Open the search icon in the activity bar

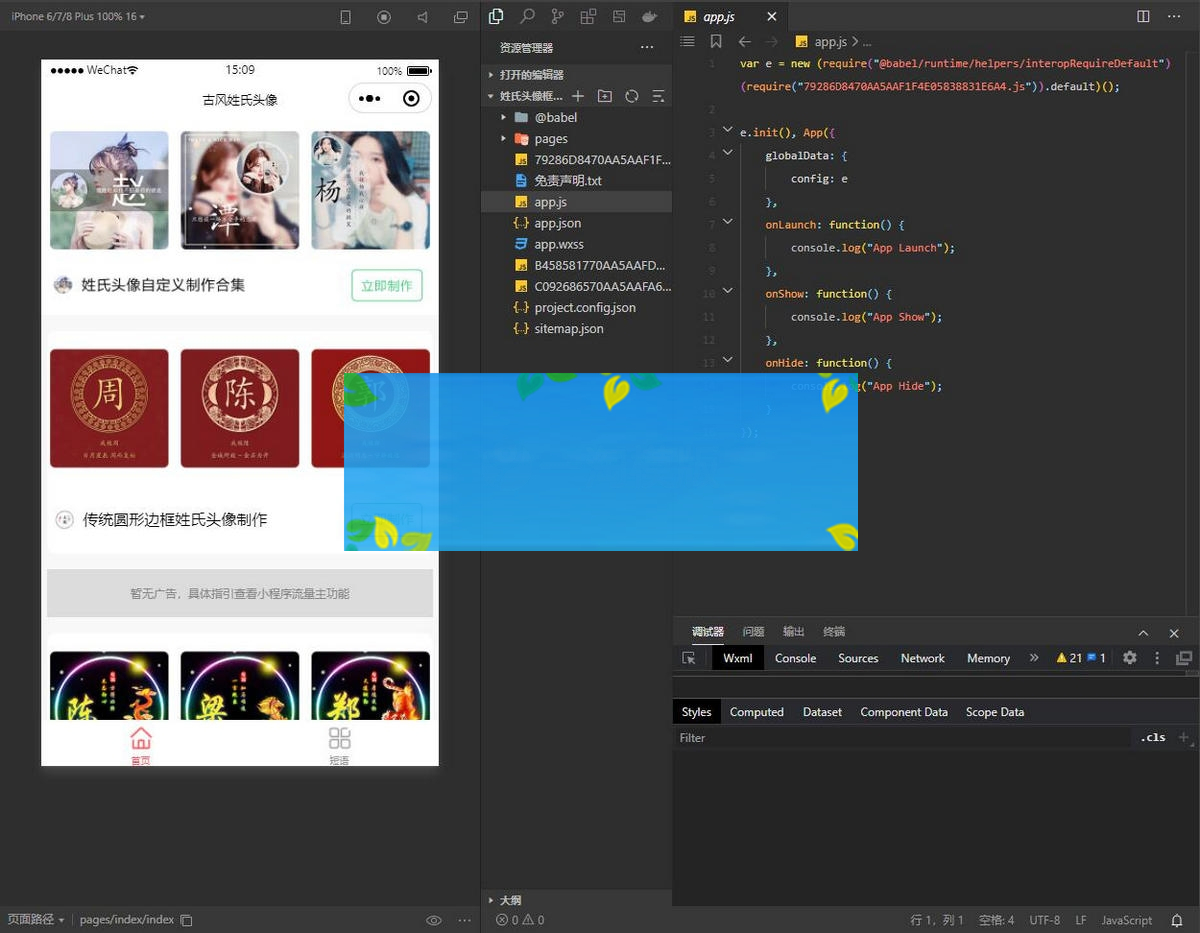pos(527,16)
